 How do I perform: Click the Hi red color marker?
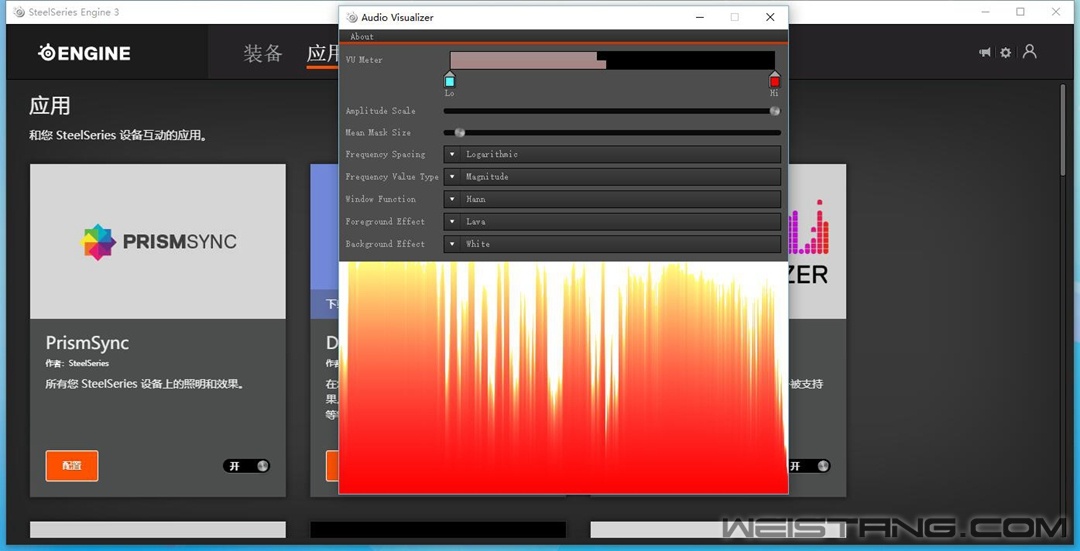[775, 81]
